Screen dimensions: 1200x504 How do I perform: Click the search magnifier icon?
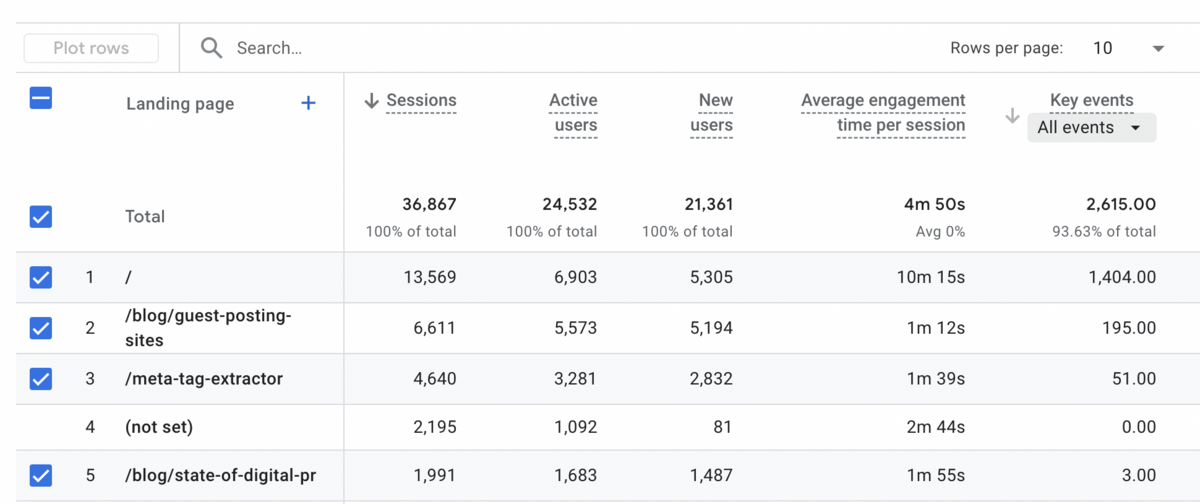coord(211,48)
